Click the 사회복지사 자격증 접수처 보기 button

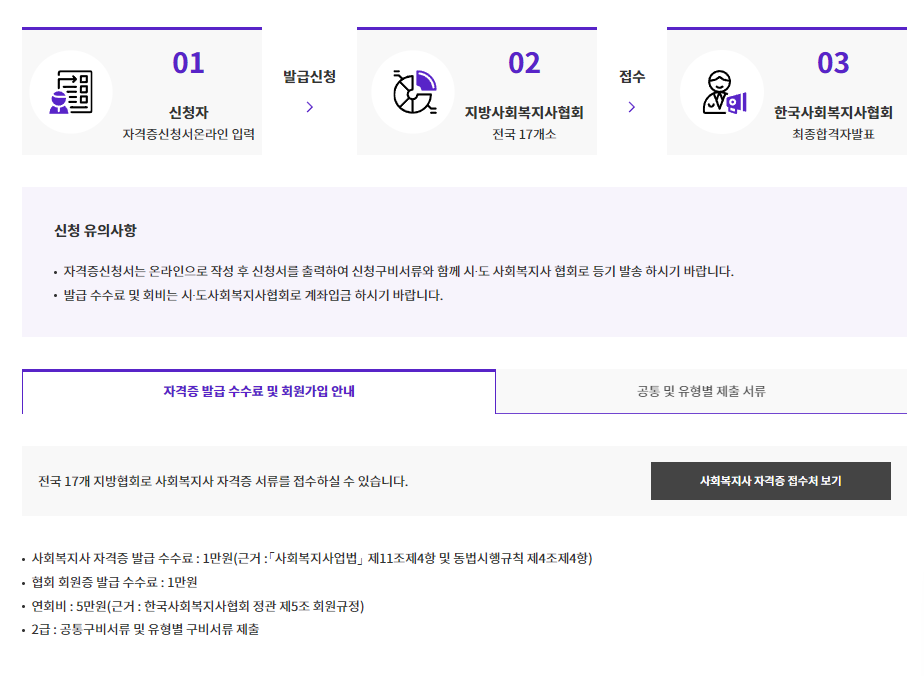click(771, 480)
